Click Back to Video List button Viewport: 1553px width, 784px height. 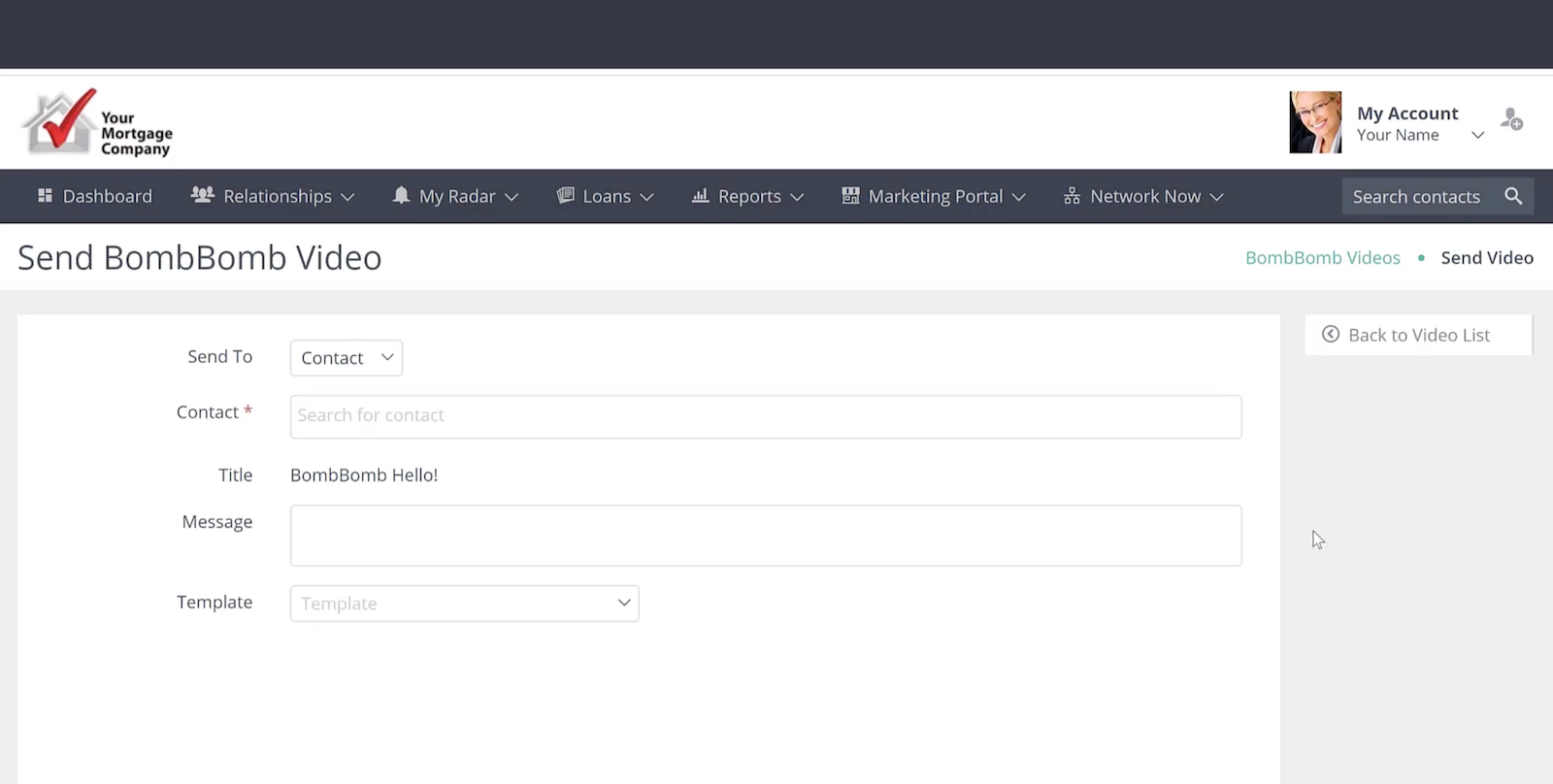pyautogui.click(x=1418, y=335)
